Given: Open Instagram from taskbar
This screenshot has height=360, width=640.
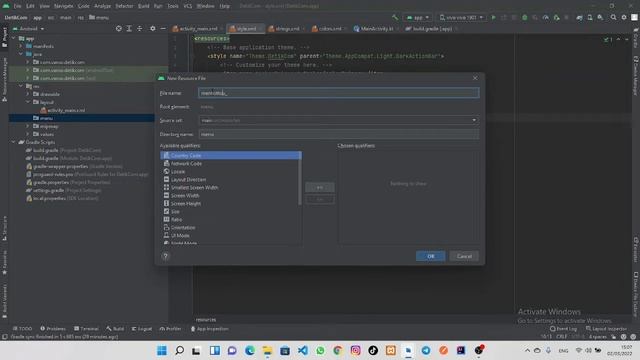Looking at the screenshot, I should [x=356, y=350].
